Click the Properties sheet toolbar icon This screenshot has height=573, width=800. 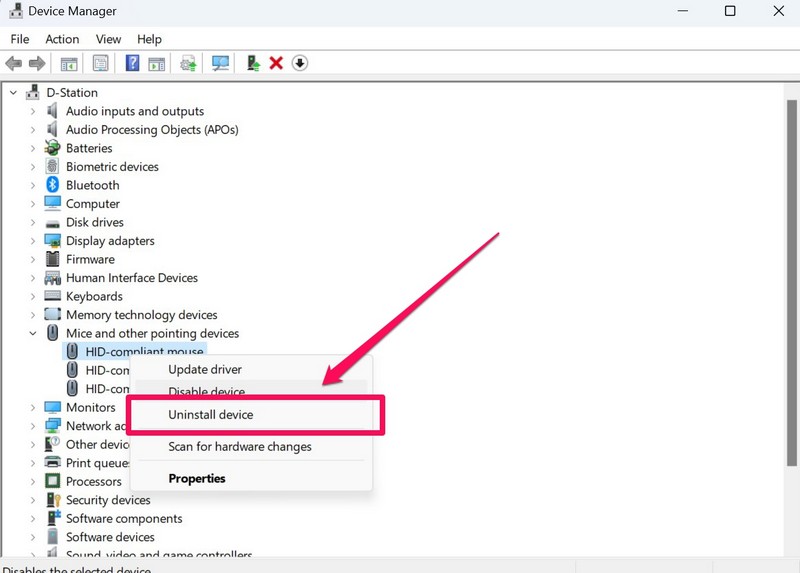tap(100, 63)
